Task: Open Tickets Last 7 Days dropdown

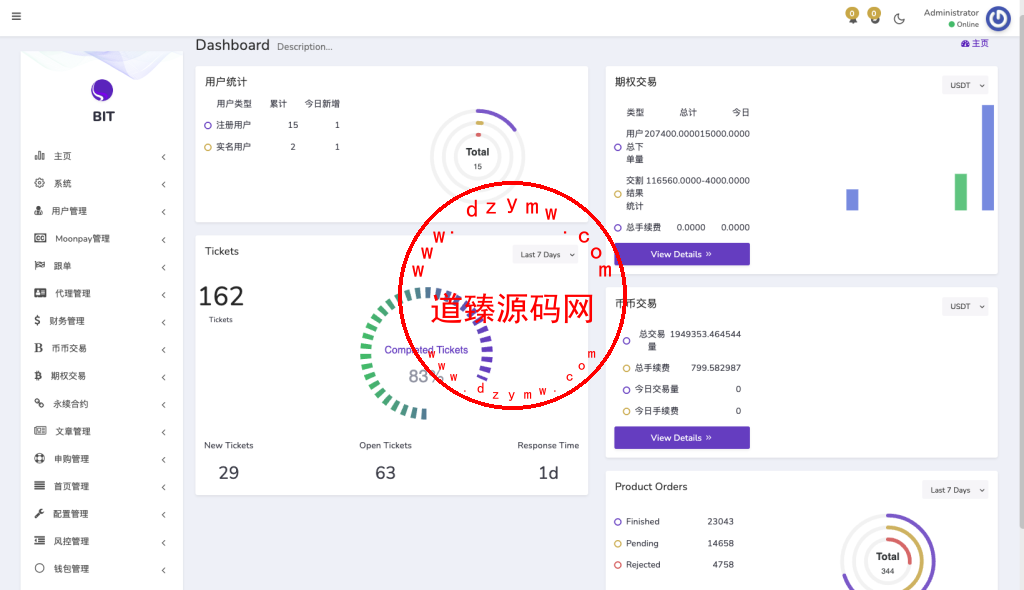Action: pos(546,254)
